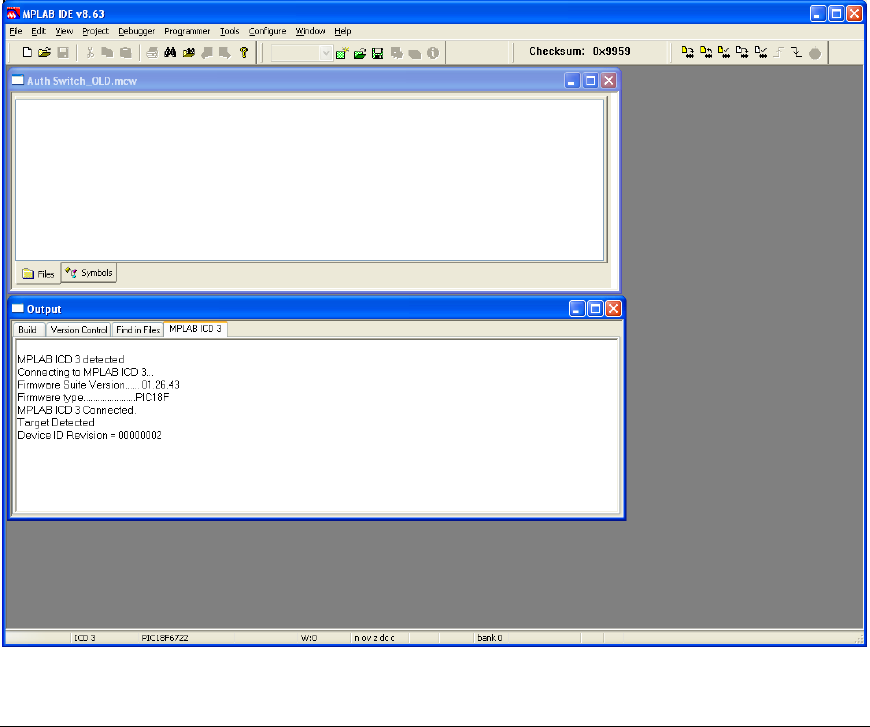Click the Save Workspace green floppy icon

pos(378,53)
